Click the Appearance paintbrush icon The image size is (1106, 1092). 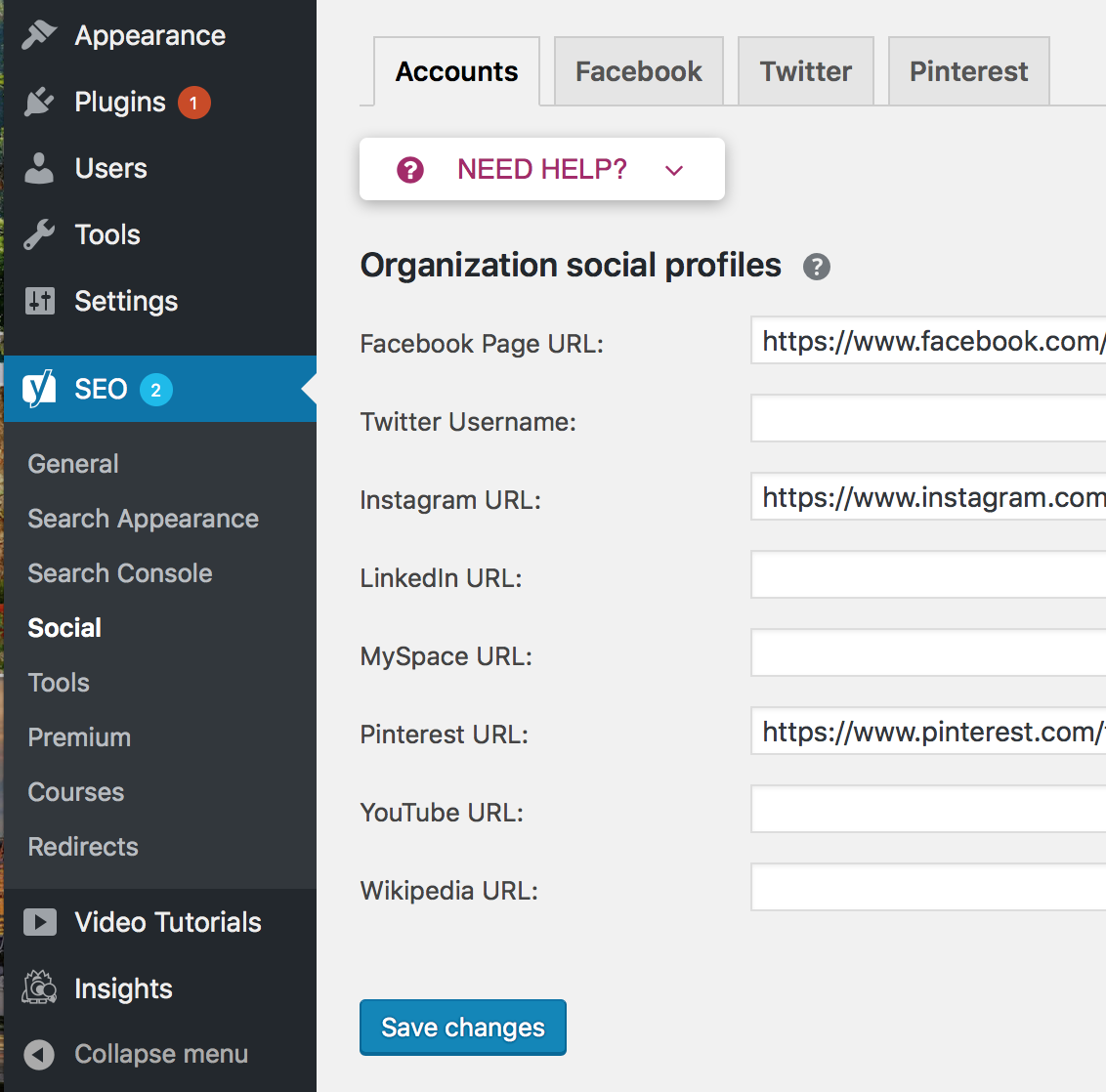(39, 35)
